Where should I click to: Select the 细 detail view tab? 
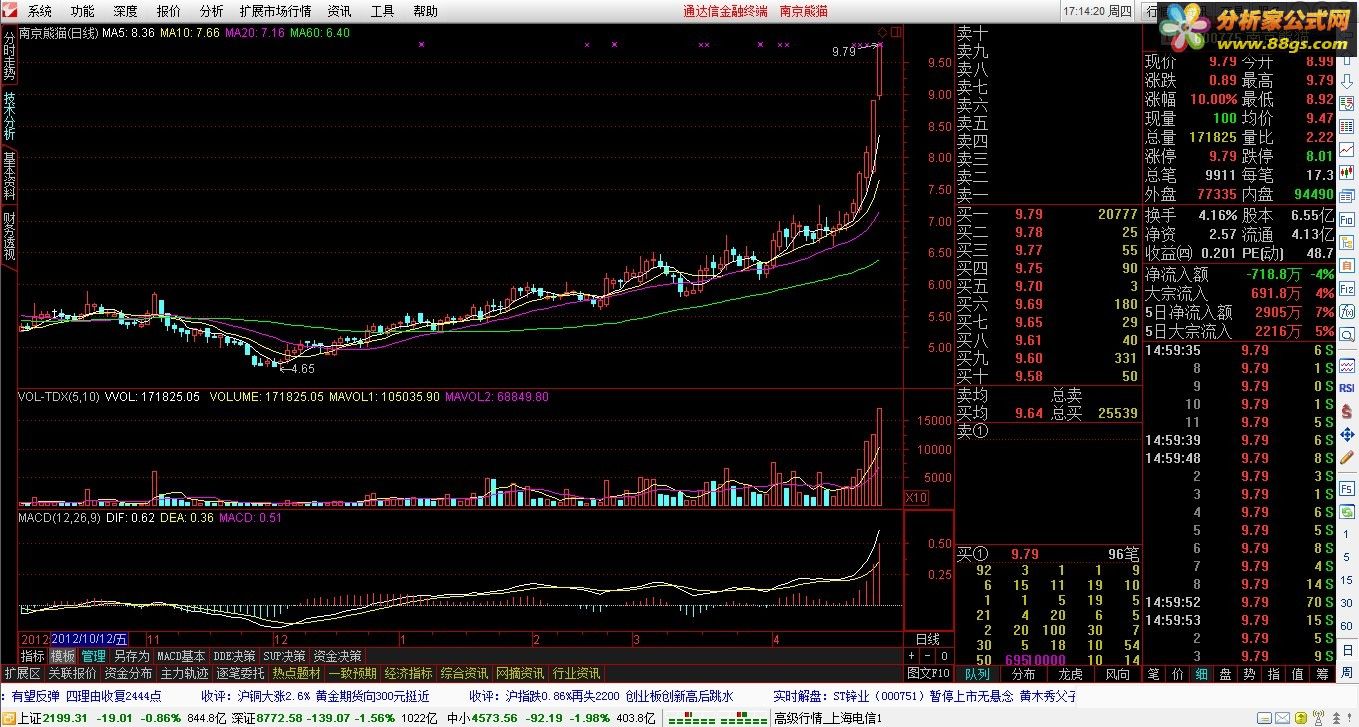pos(1202,674)
